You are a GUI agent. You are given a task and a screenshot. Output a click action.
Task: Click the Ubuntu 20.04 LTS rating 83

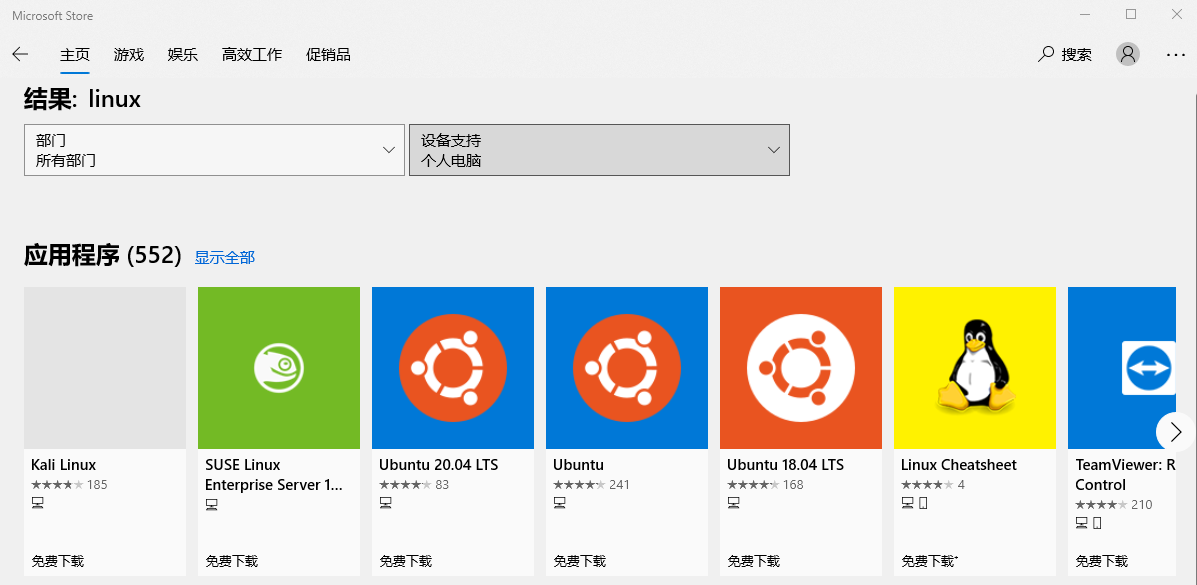point(415,484)
